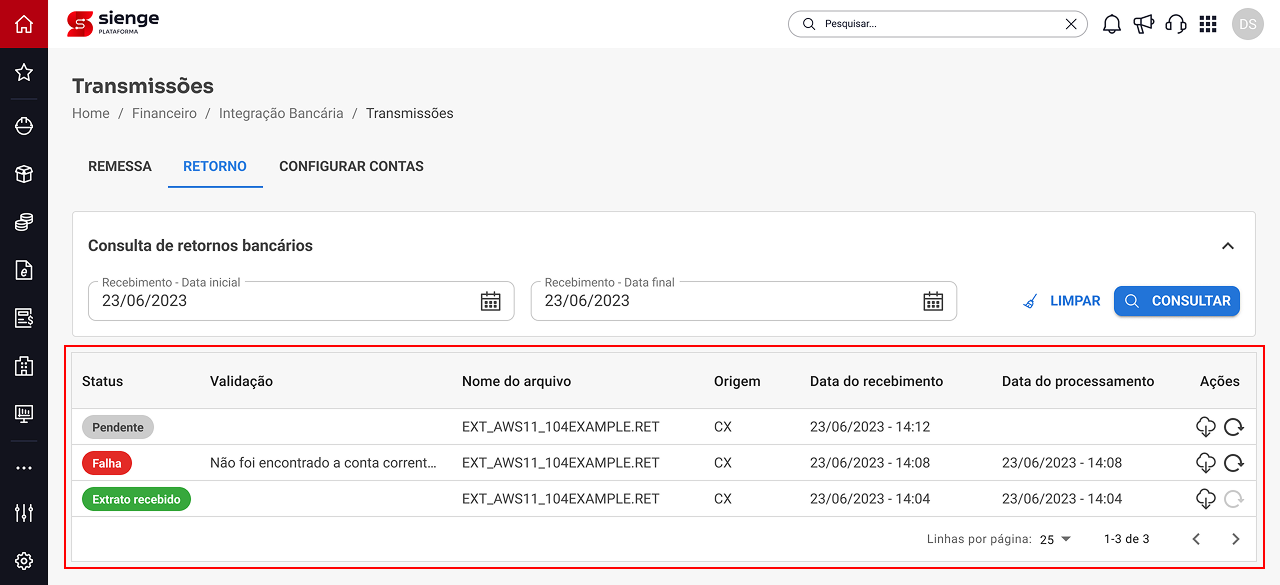The height and width of the screenshot is (585, 1280).
Task: Open the sliders adjustments icon in sidebar
Action: pyautogui.click(x=24, y=513)
